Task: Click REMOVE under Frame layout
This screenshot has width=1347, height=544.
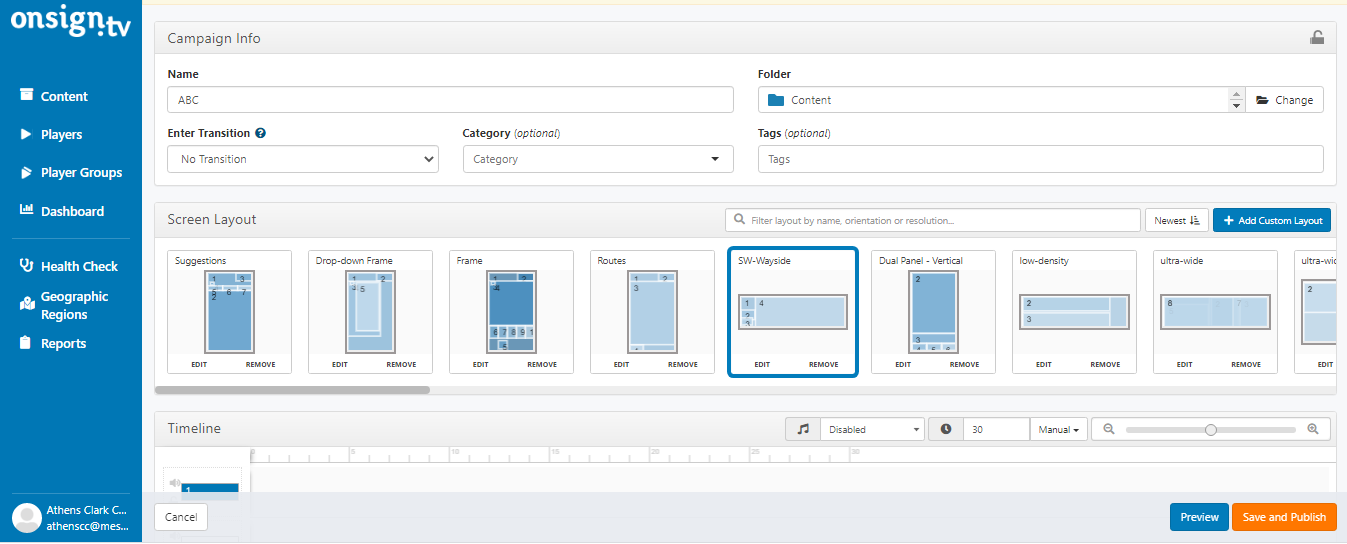Action: (542, 365)
